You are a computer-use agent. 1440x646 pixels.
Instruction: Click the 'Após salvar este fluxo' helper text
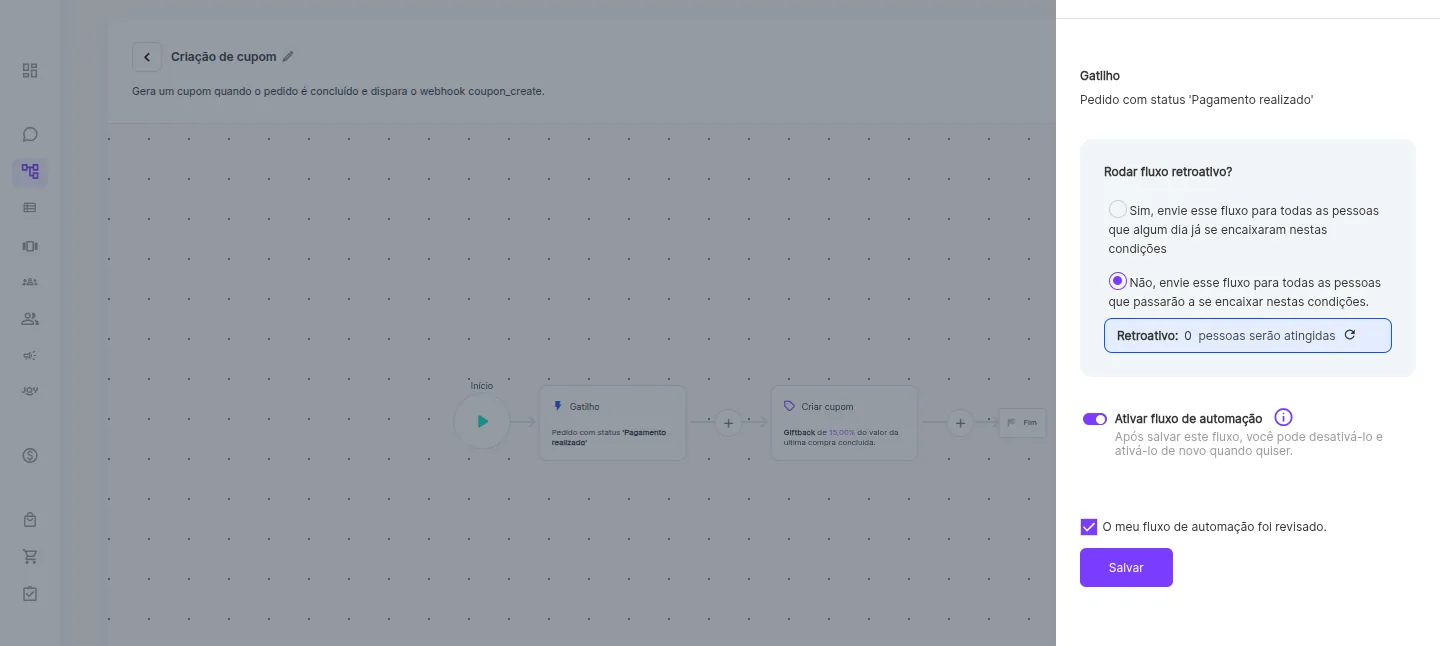point(1249,444)
